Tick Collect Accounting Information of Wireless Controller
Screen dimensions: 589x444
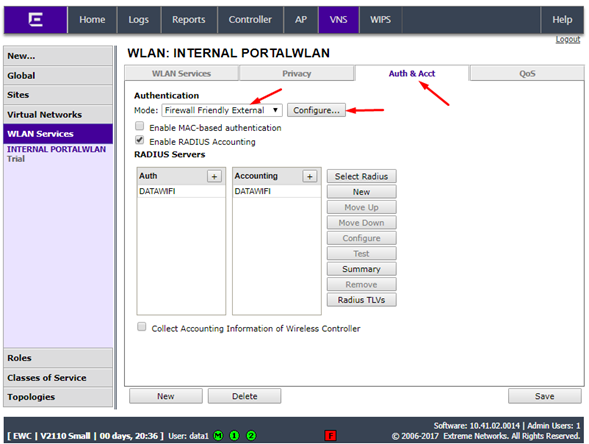click(x=142, y=326)
